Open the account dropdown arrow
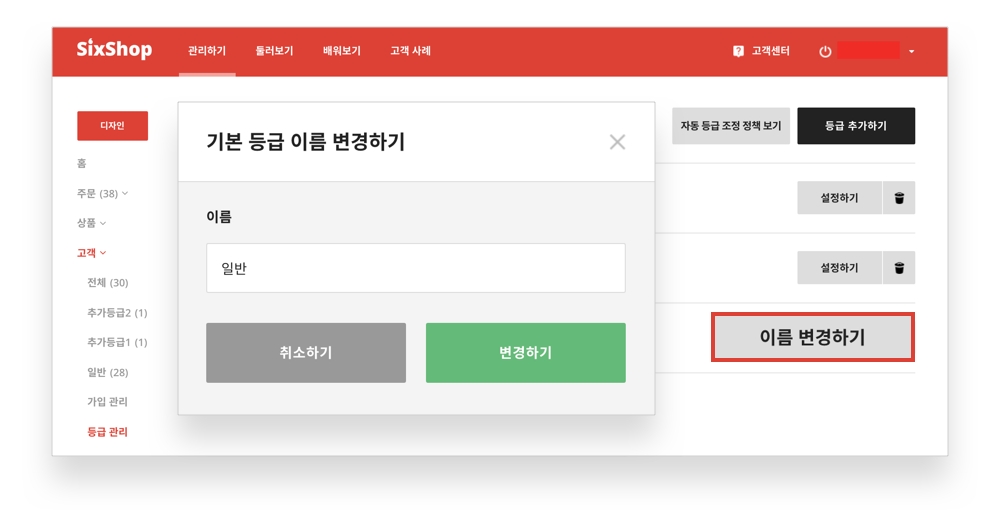Image resolution: width=1000 pixels, height=522 pixels. pos(912,51)
